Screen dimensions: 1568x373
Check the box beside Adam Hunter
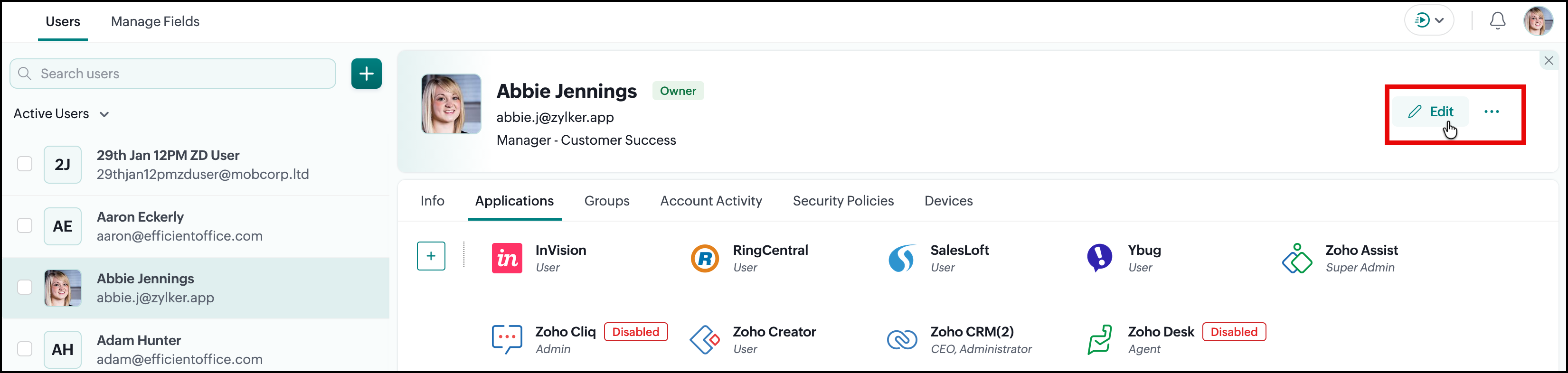[x=25, y=349]
